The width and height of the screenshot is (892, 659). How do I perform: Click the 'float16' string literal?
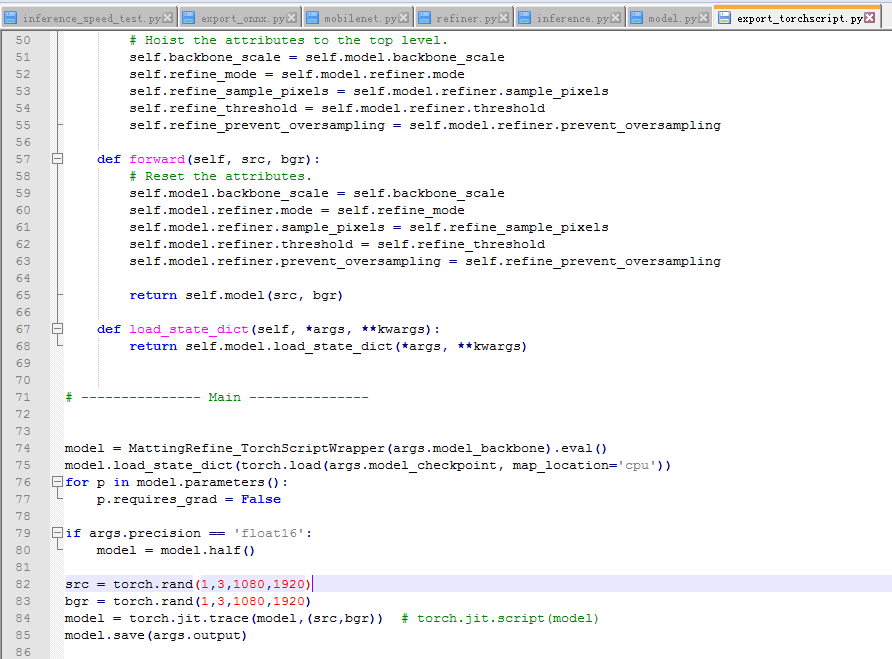269,533
